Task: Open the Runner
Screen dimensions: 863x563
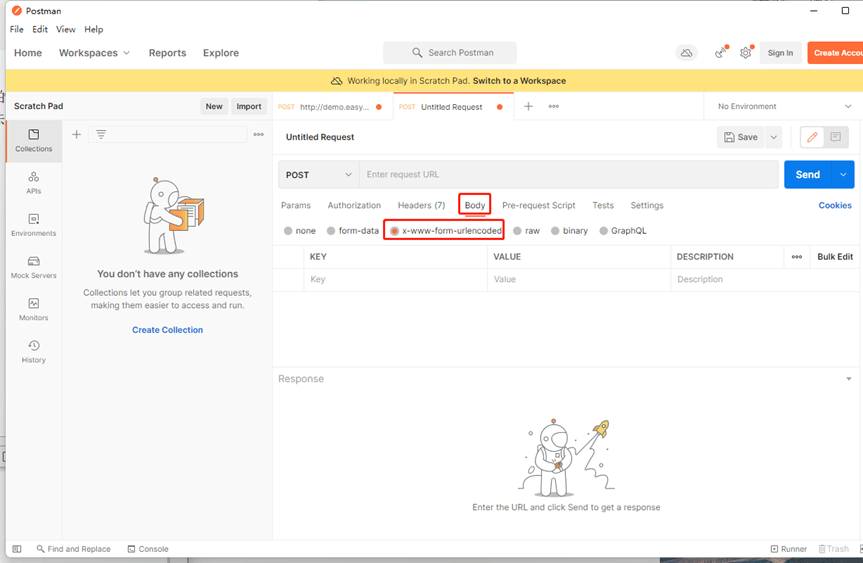Action: pos(789,549)
